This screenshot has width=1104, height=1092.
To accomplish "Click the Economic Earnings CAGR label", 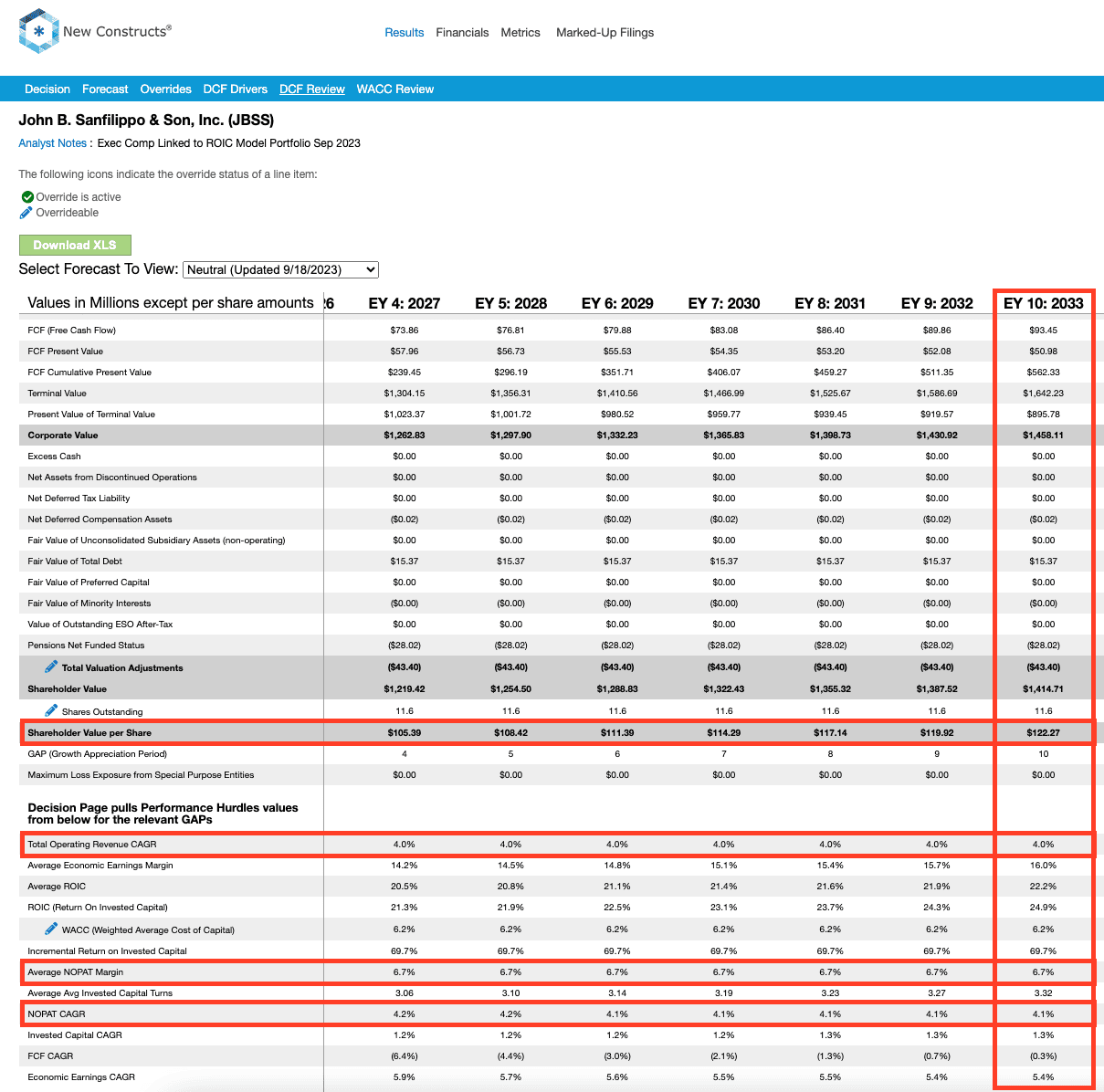I will pyautogui.click(x=81, y=1076).
